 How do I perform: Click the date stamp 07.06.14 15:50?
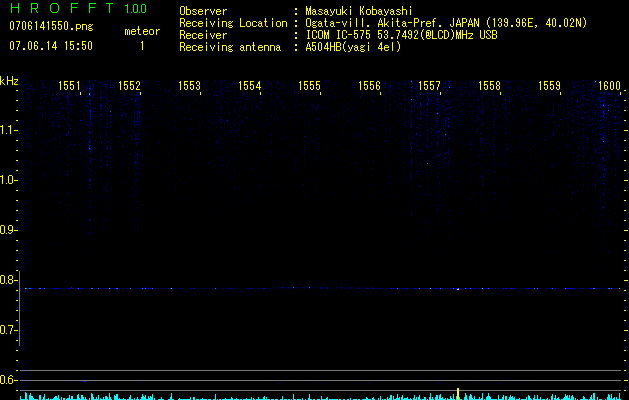51,46
